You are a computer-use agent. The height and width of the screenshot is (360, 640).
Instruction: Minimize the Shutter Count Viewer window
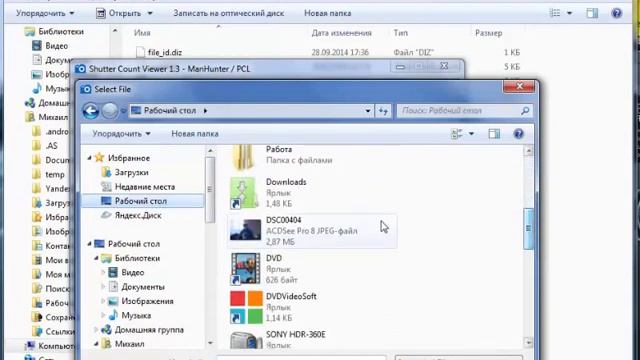point(400,66)
